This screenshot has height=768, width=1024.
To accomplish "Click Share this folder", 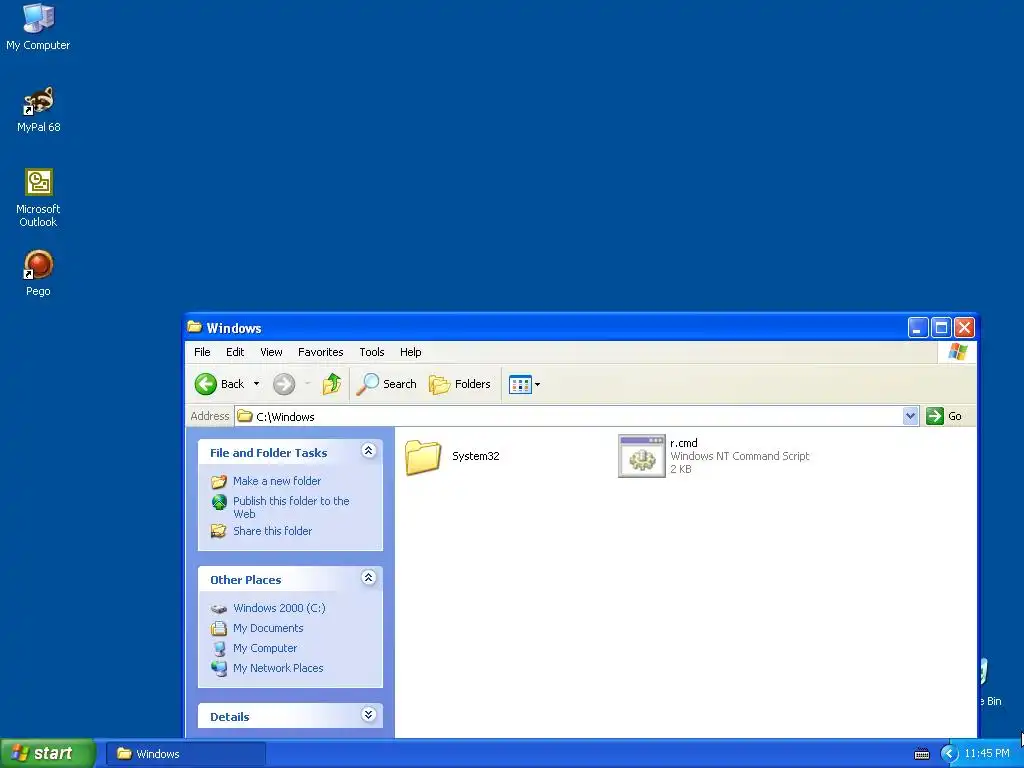I will (272, 531).
